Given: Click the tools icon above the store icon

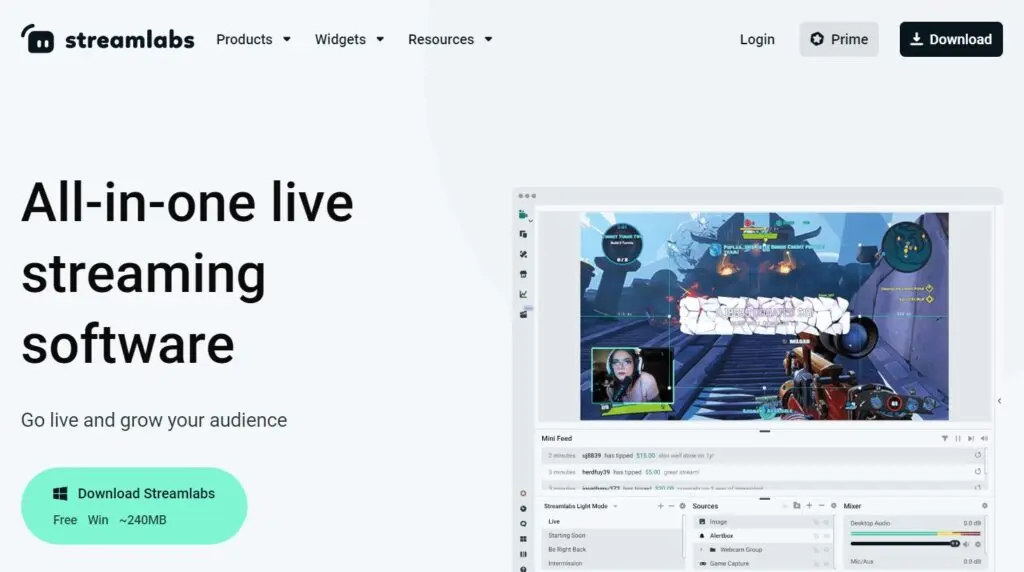Looking at the screenshot, I should click(x=523, y=254).
